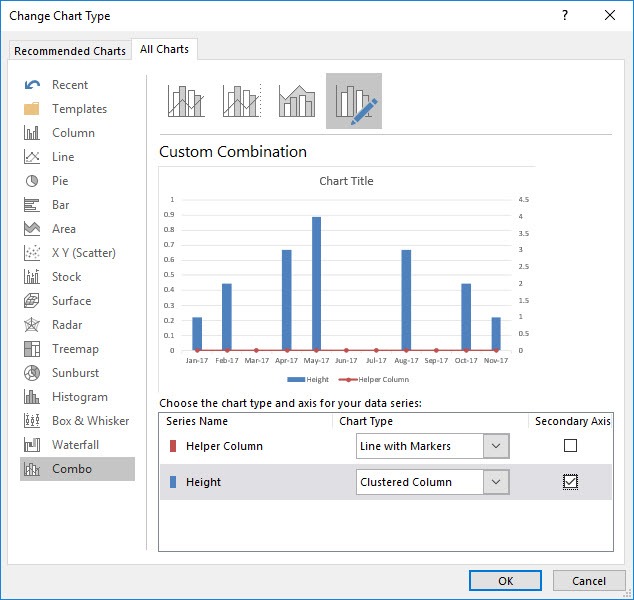Click the Chart Type column header
The height and width of the screenshot is (600, 634).
366,421
